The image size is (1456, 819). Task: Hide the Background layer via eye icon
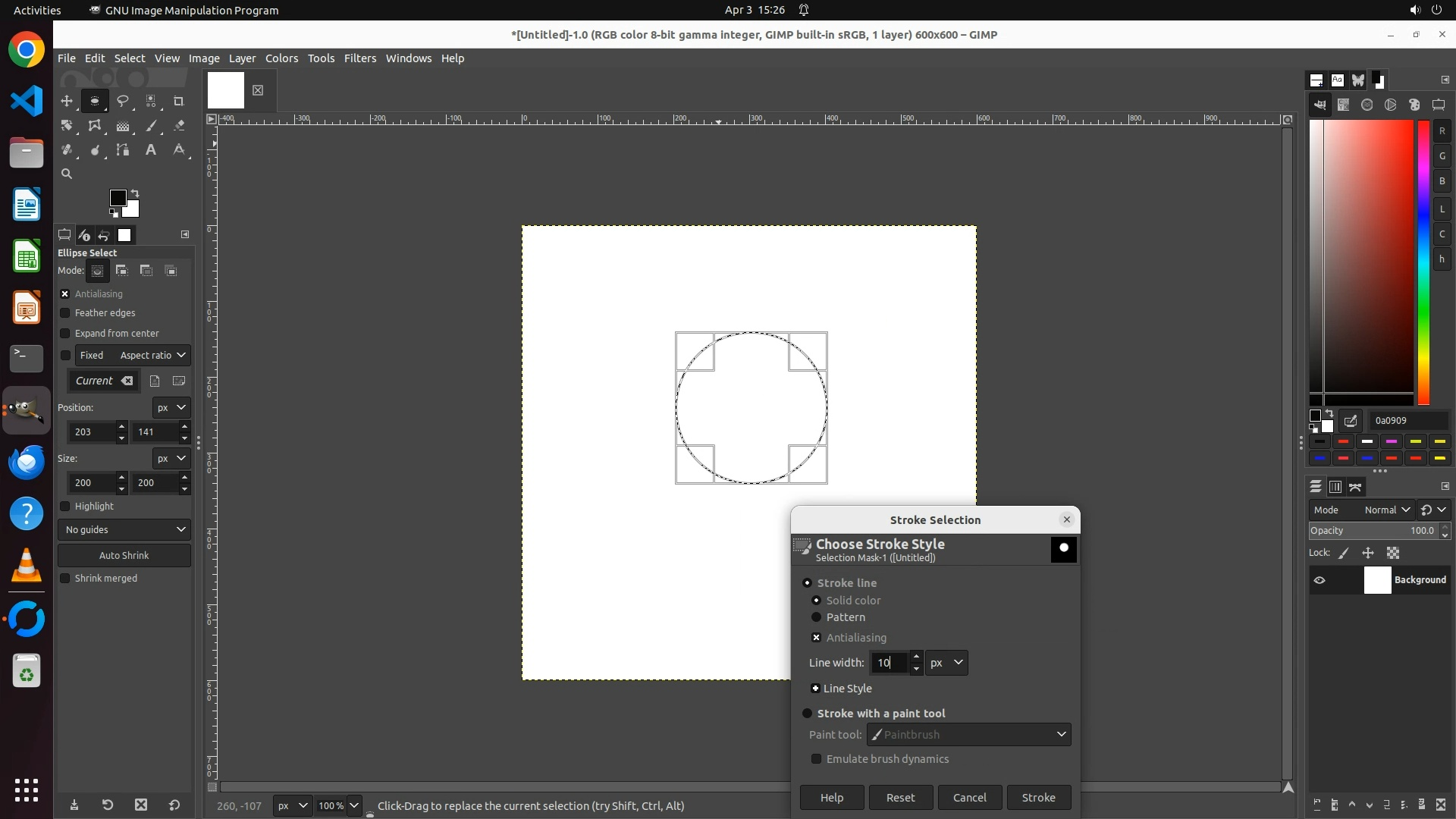coord(1319,580)
